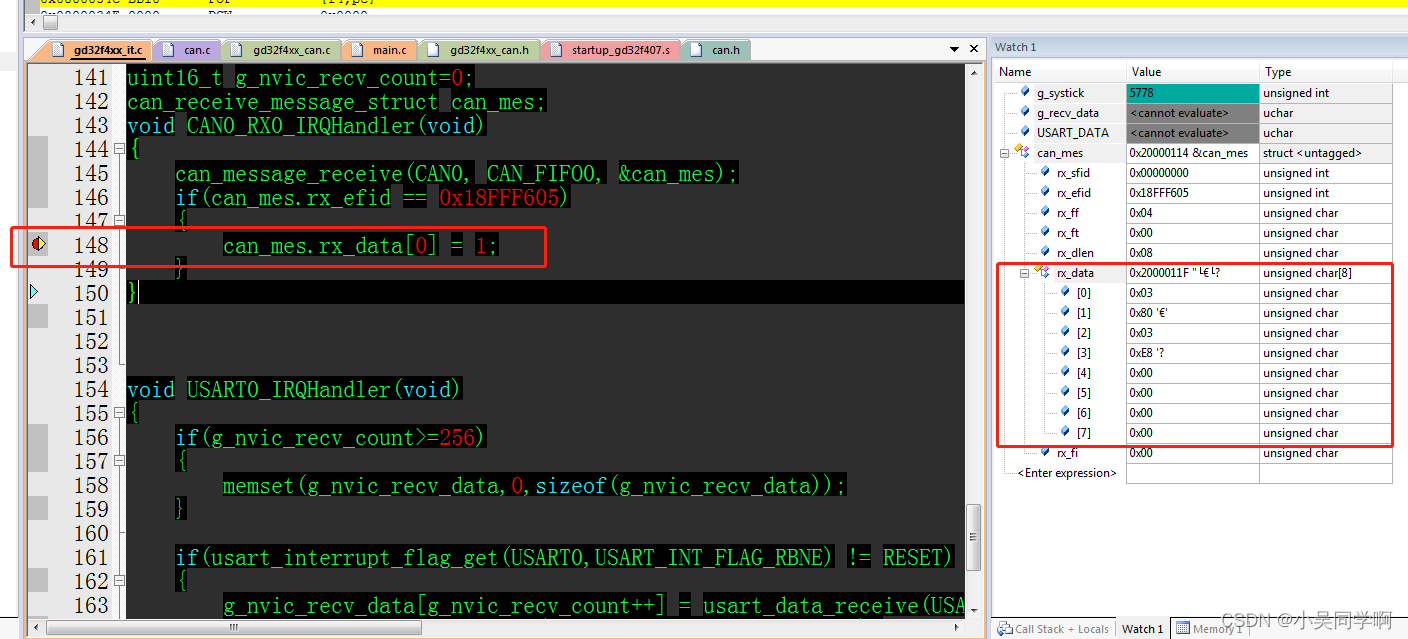Select the USART_DATA variable icon
This screenshot has height=639, width=1408.
tap(1025, 132)
